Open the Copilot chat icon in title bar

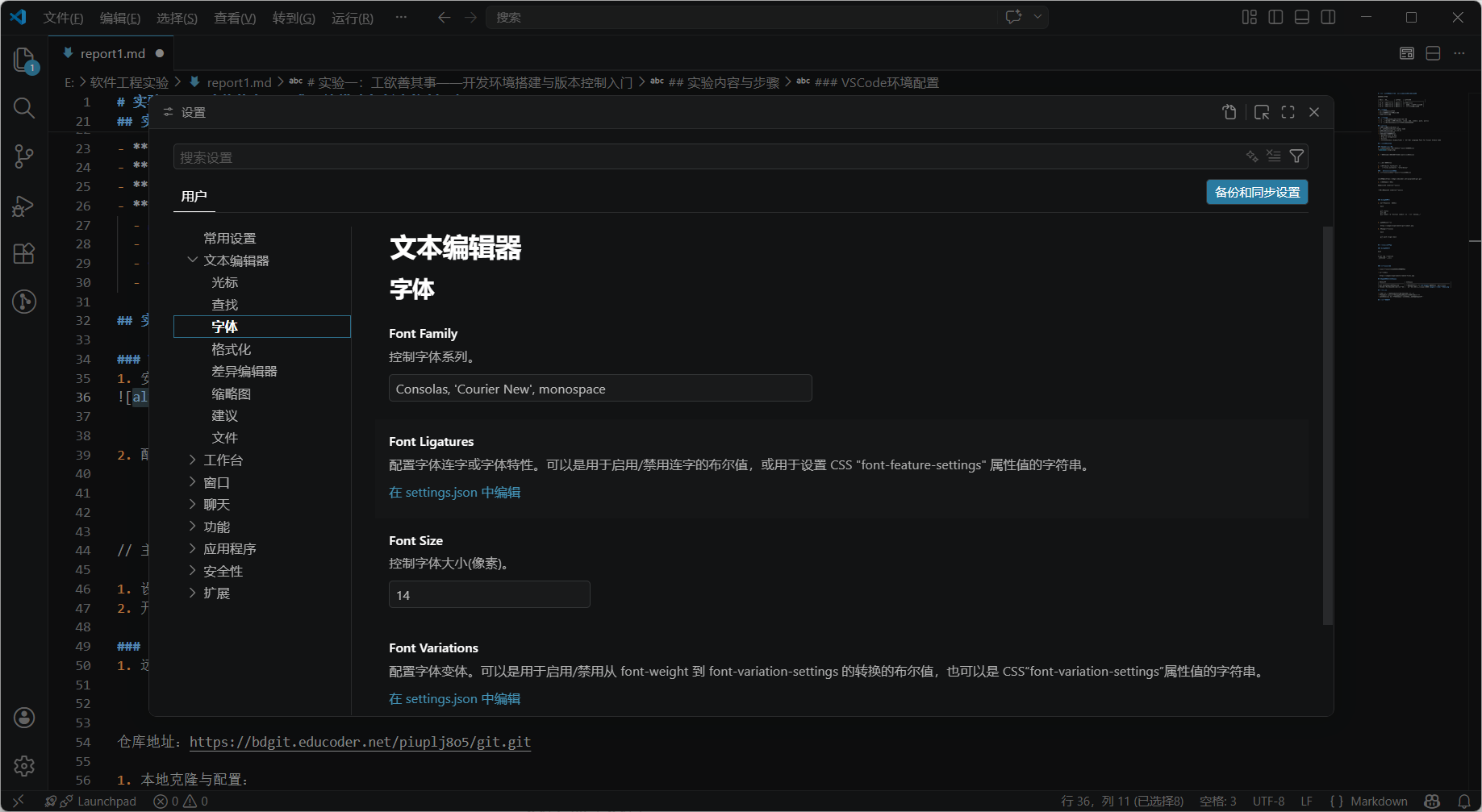pyautogui.click(x=1013, y=17)
